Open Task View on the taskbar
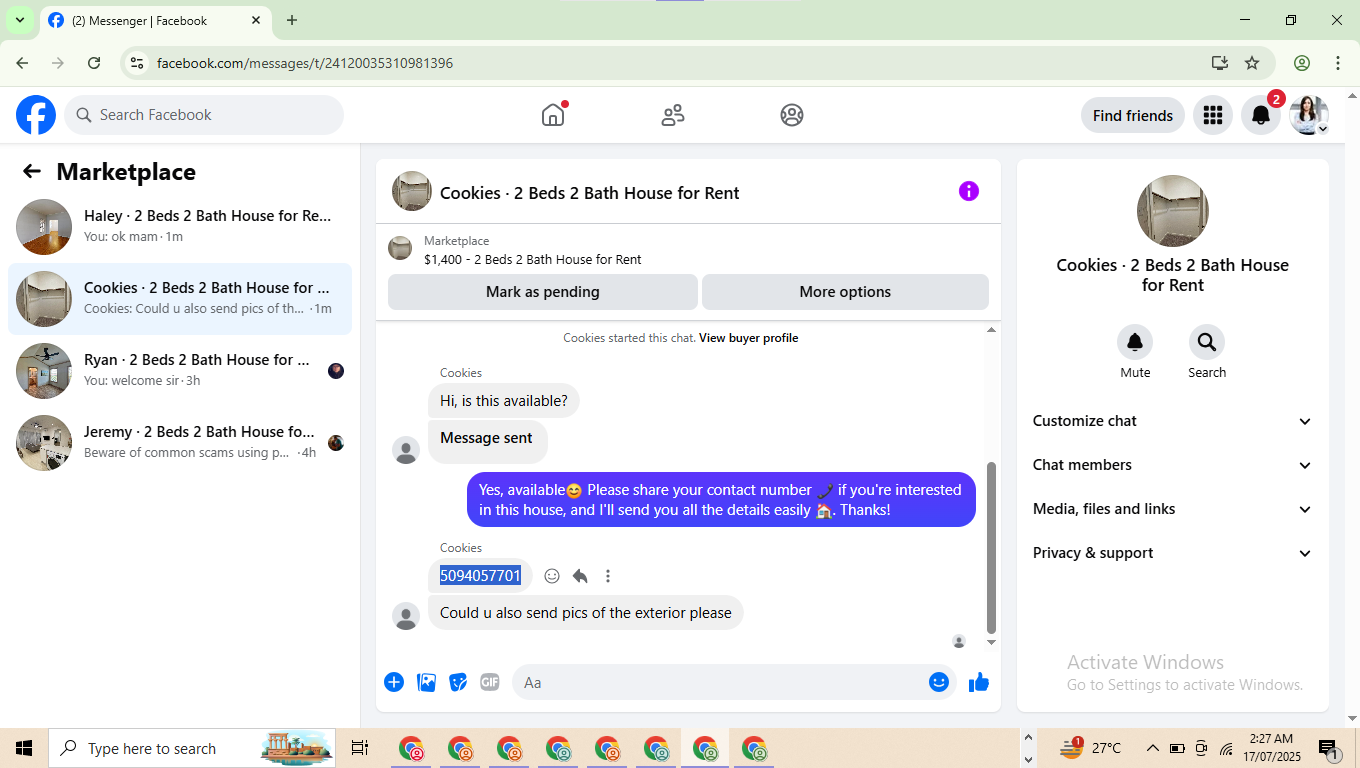Viewport: 1360px width, 768px height. [x=360, y=748]
